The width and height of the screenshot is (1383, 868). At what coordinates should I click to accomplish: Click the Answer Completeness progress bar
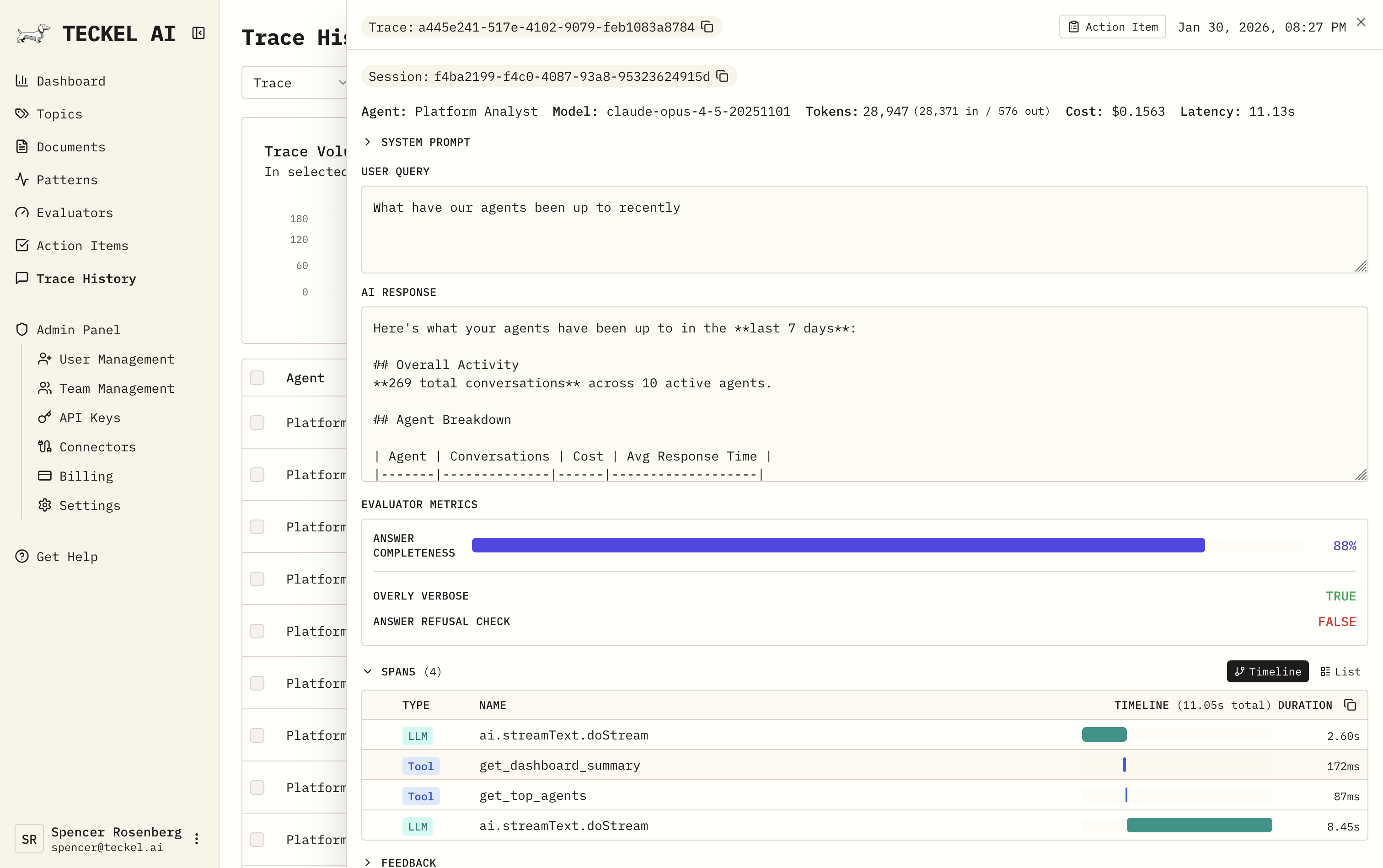837,546
